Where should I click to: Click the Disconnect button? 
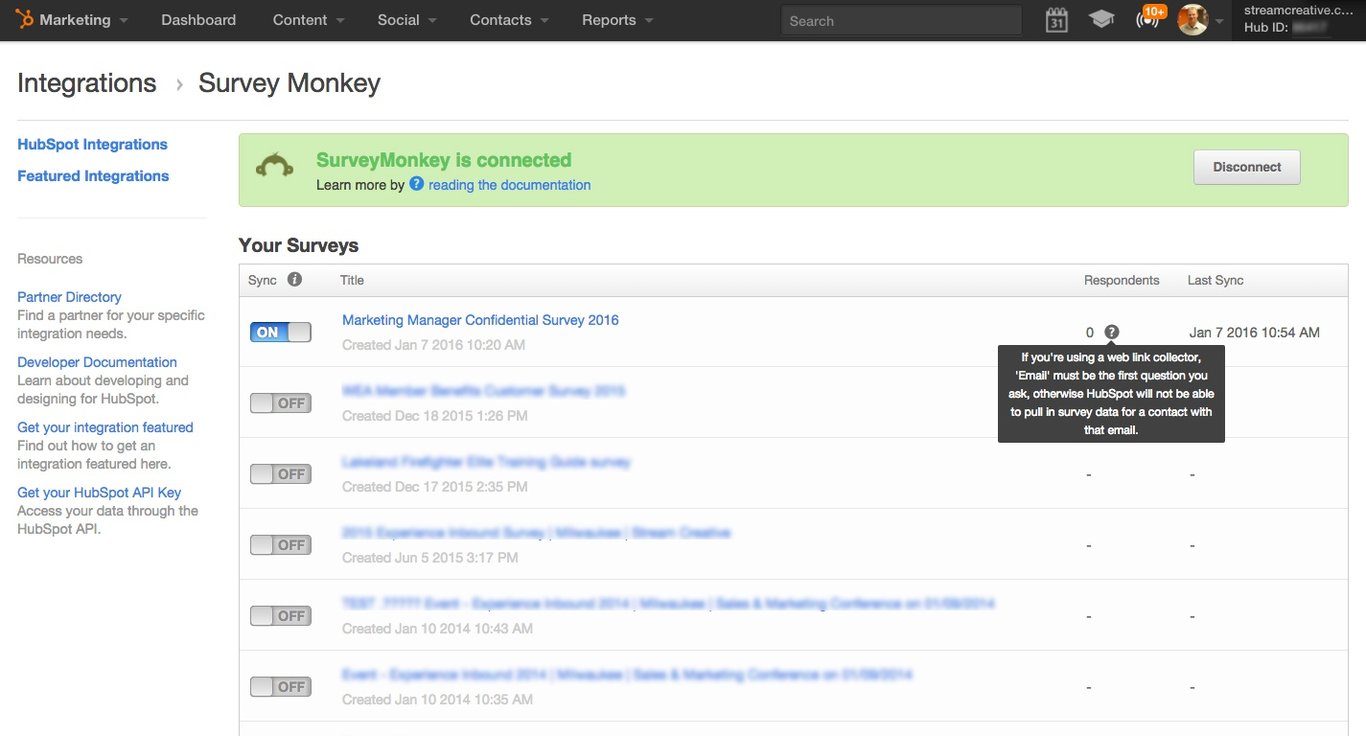pos(1246,167)
